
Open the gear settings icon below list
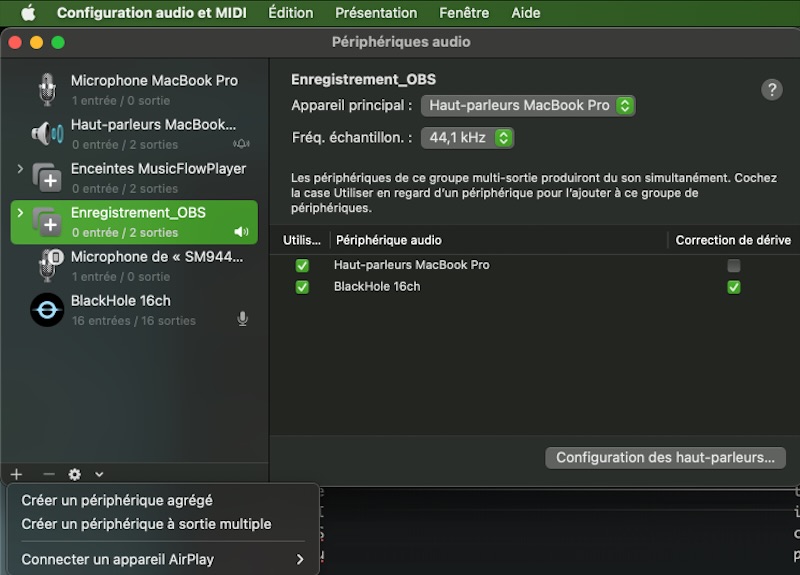pos(75,474)
